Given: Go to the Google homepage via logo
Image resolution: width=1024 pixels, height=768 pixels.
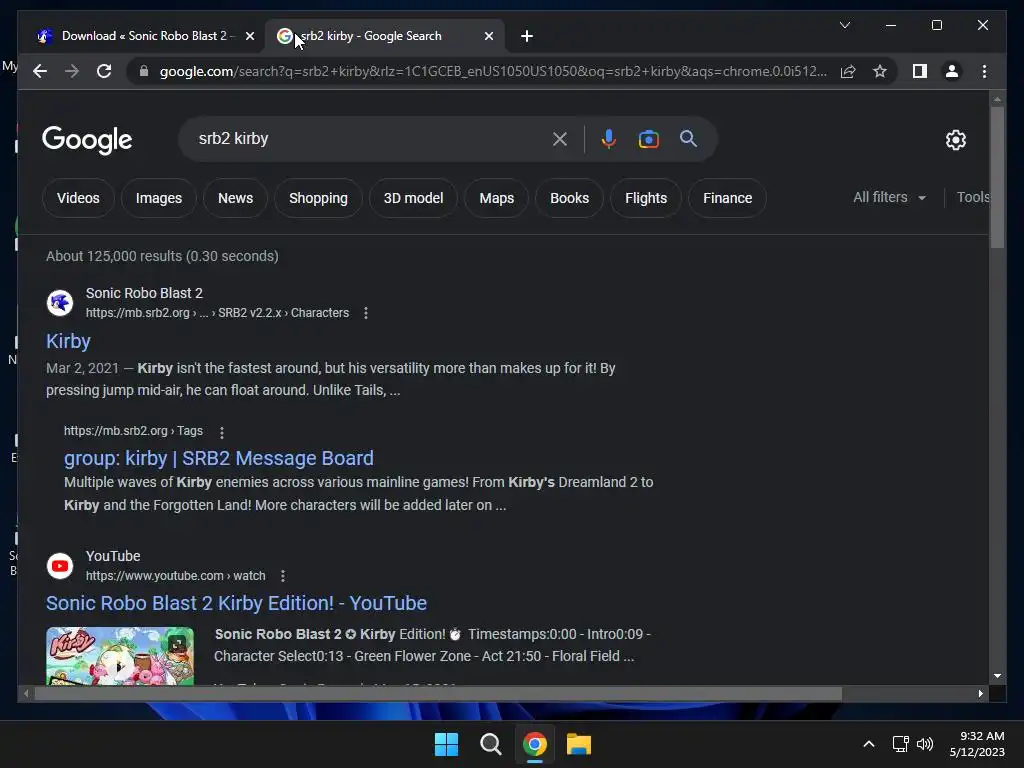Looking at the screenshot, I should pos(87,140).
